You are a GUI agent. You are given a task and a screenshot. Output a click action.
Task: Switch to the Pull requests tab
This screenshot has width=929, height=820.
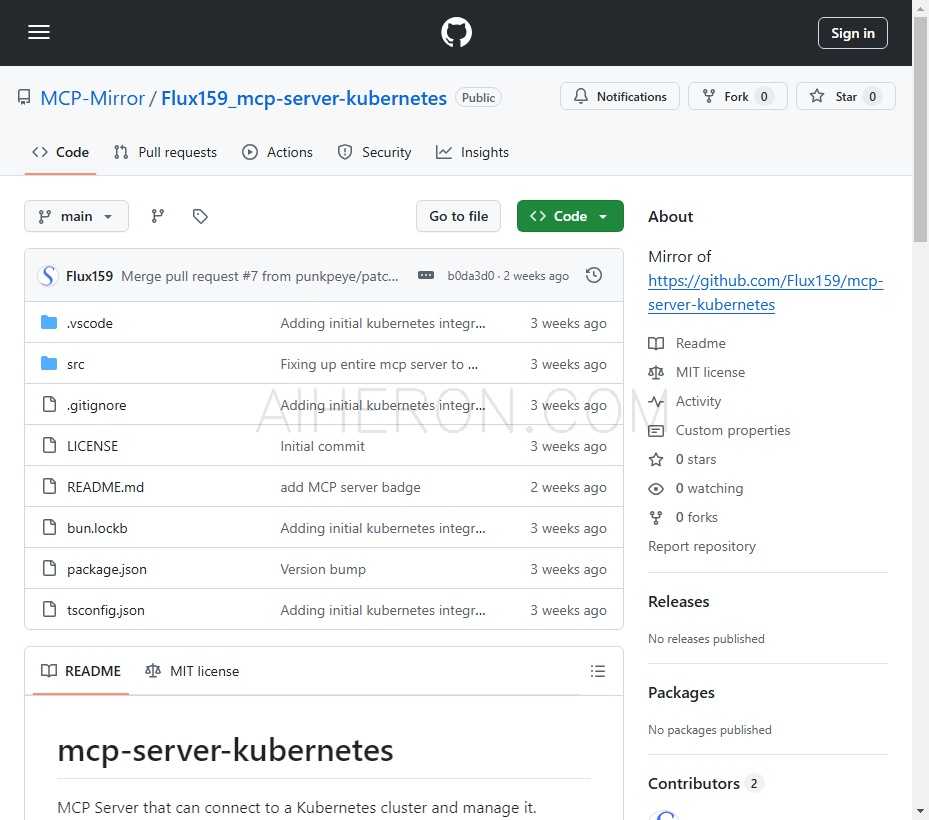click(165, 152)
